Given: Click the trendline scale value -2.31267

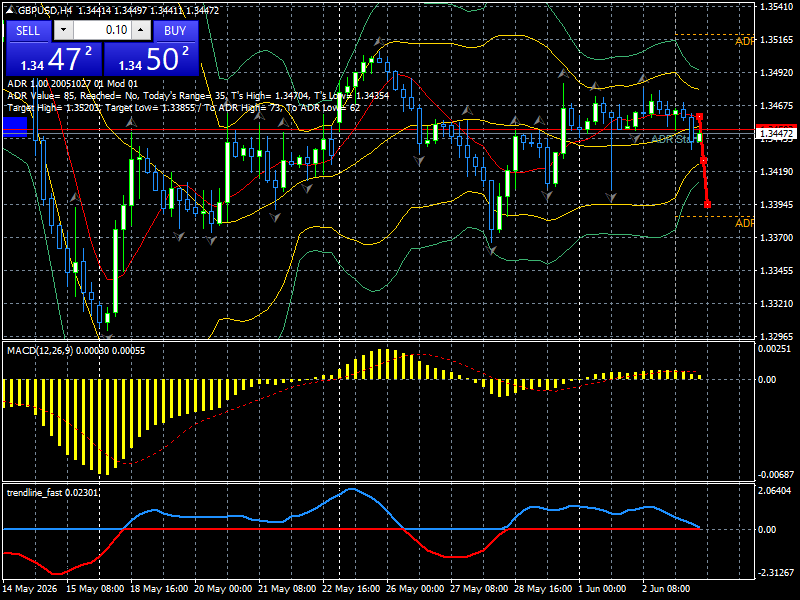Looking at the screenshot, I should (x=776, y=573).
